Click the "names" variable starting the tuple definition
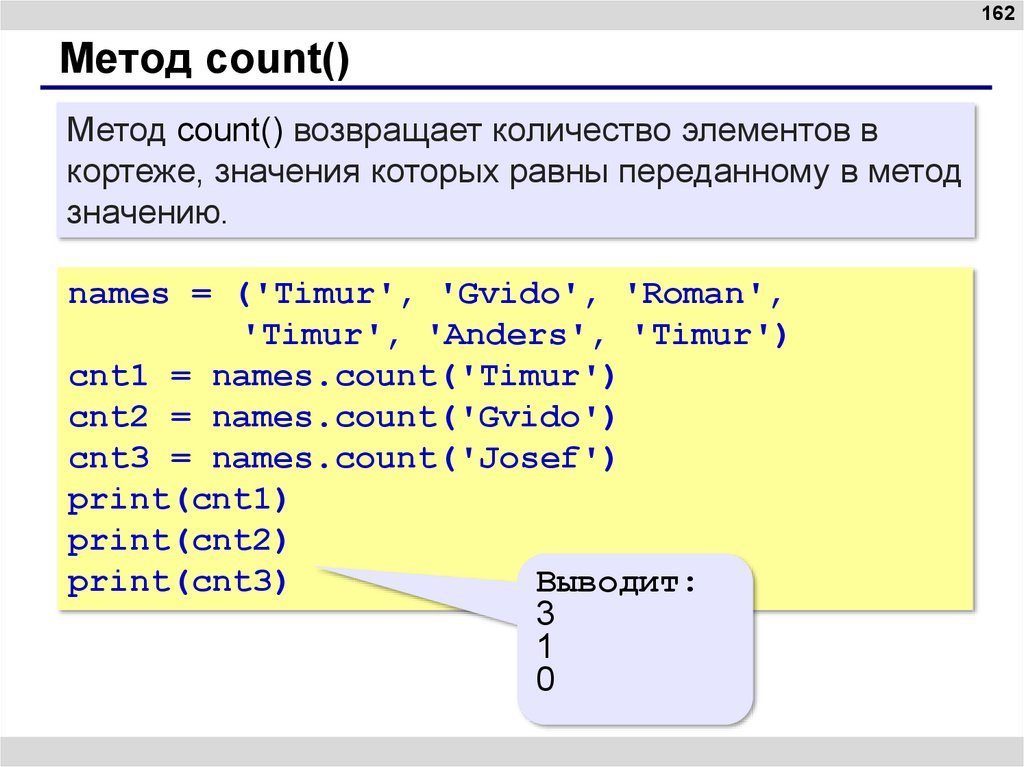Screen dimensions: 1024x767 (118, 294)
